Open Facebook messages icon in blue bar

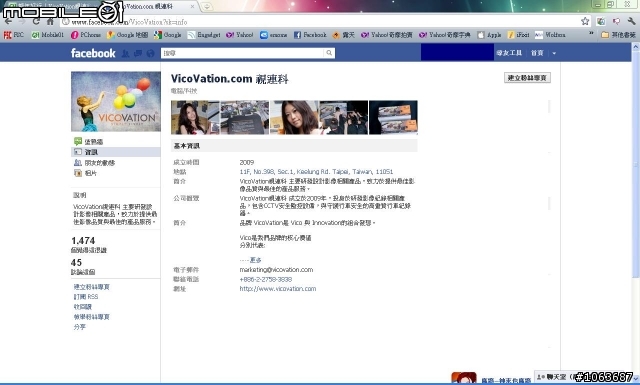coord(138,53)
